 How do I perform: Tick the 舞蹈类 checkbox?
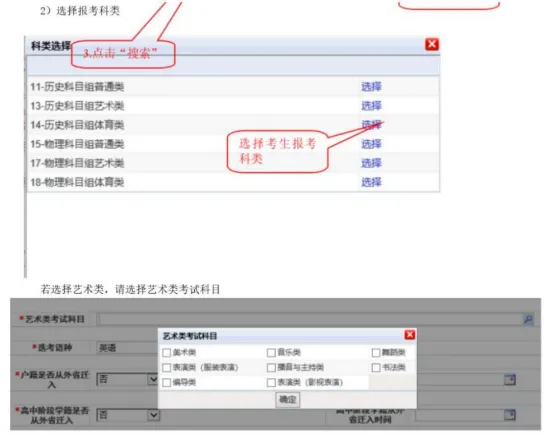tap(376, 352)
